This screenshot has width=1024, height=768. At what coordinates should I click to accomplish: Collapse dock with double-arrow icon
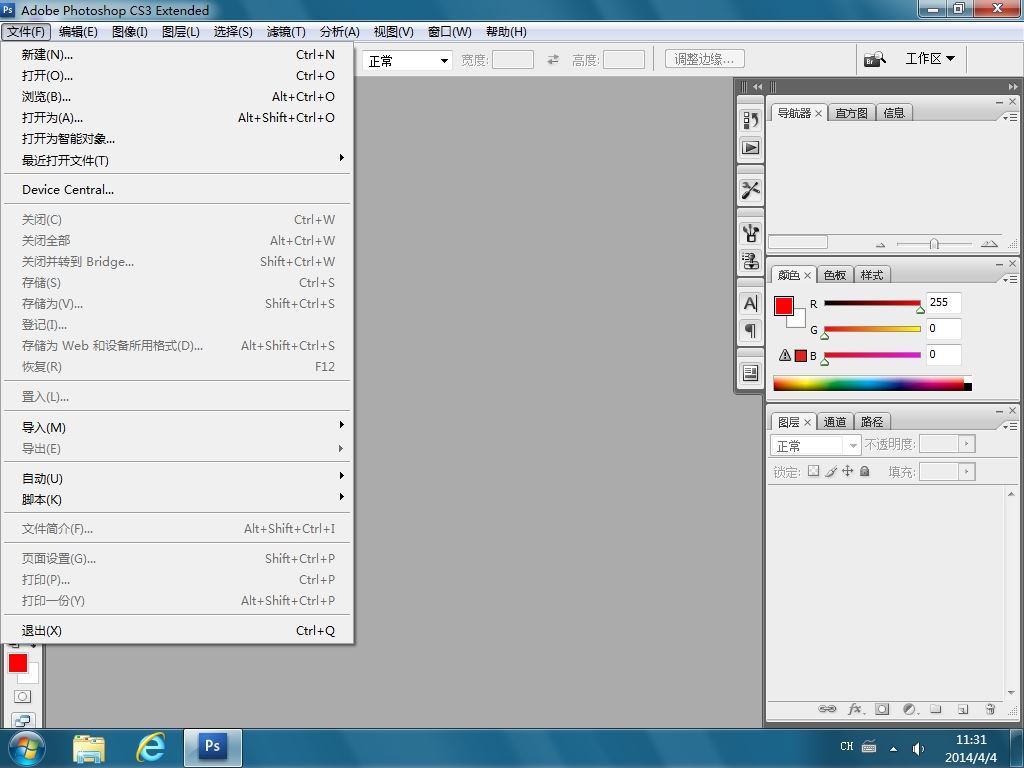coord(1012,86)
